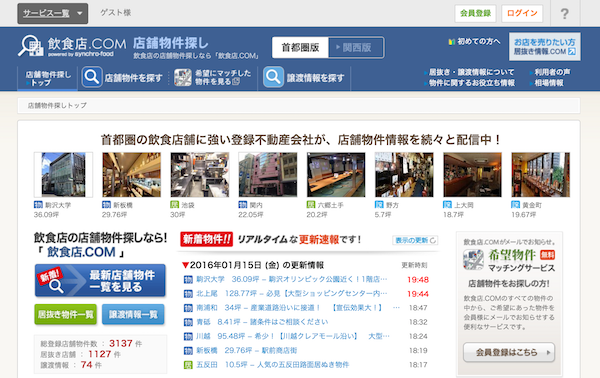Click the map icon for 希望にマッチした物件を見る
The image size is (600, 378).
coord(183,77)
